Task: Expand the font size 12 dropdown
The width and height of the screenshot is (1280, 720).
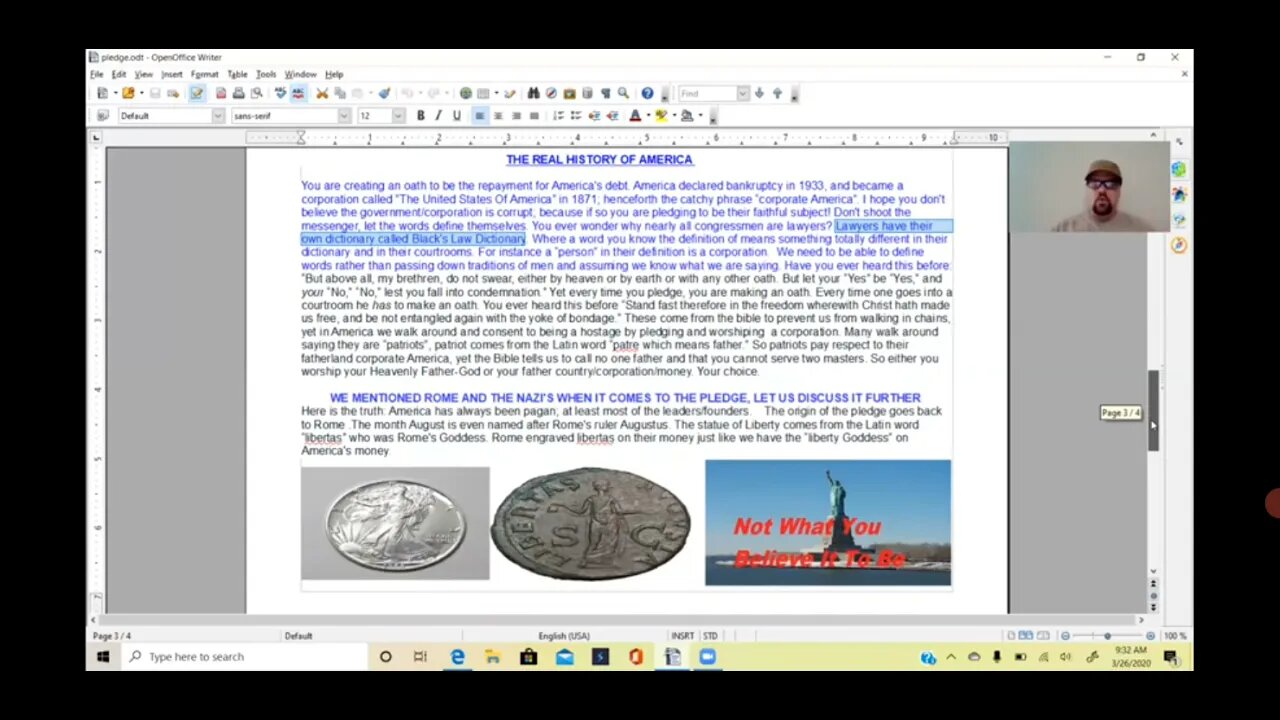Action: [398, 116]
